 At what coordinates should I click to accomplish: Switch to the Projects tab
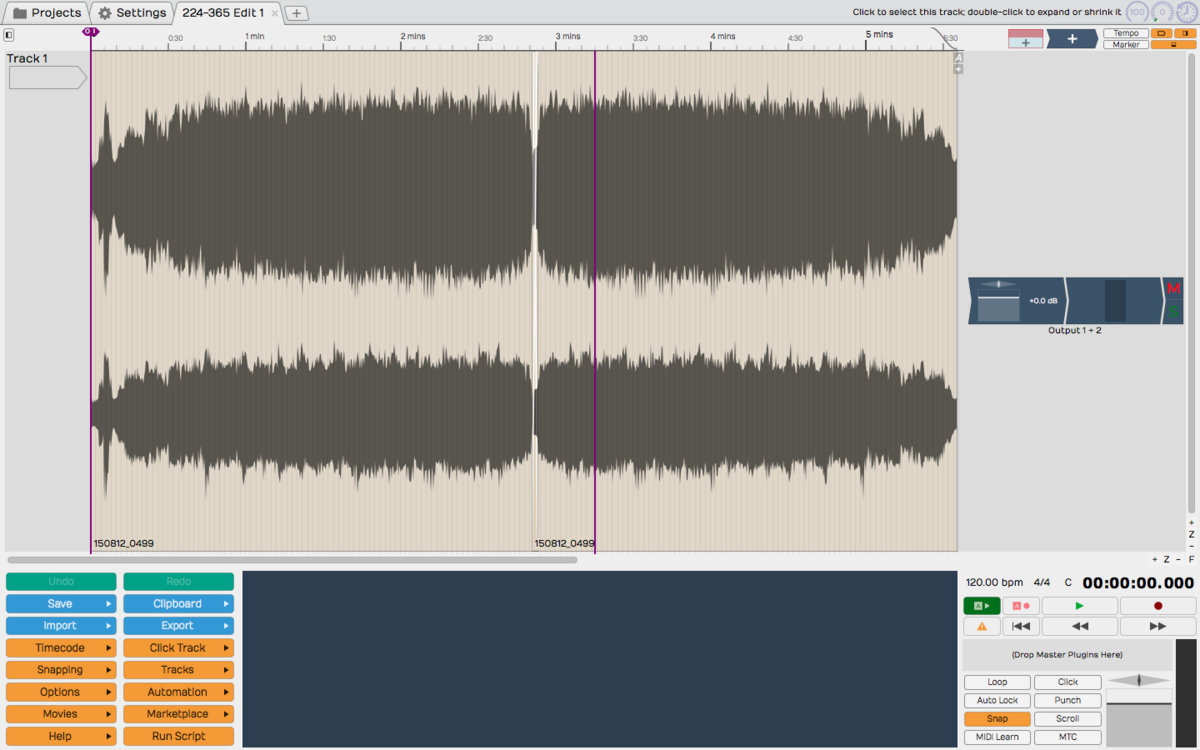click(46, 13)
